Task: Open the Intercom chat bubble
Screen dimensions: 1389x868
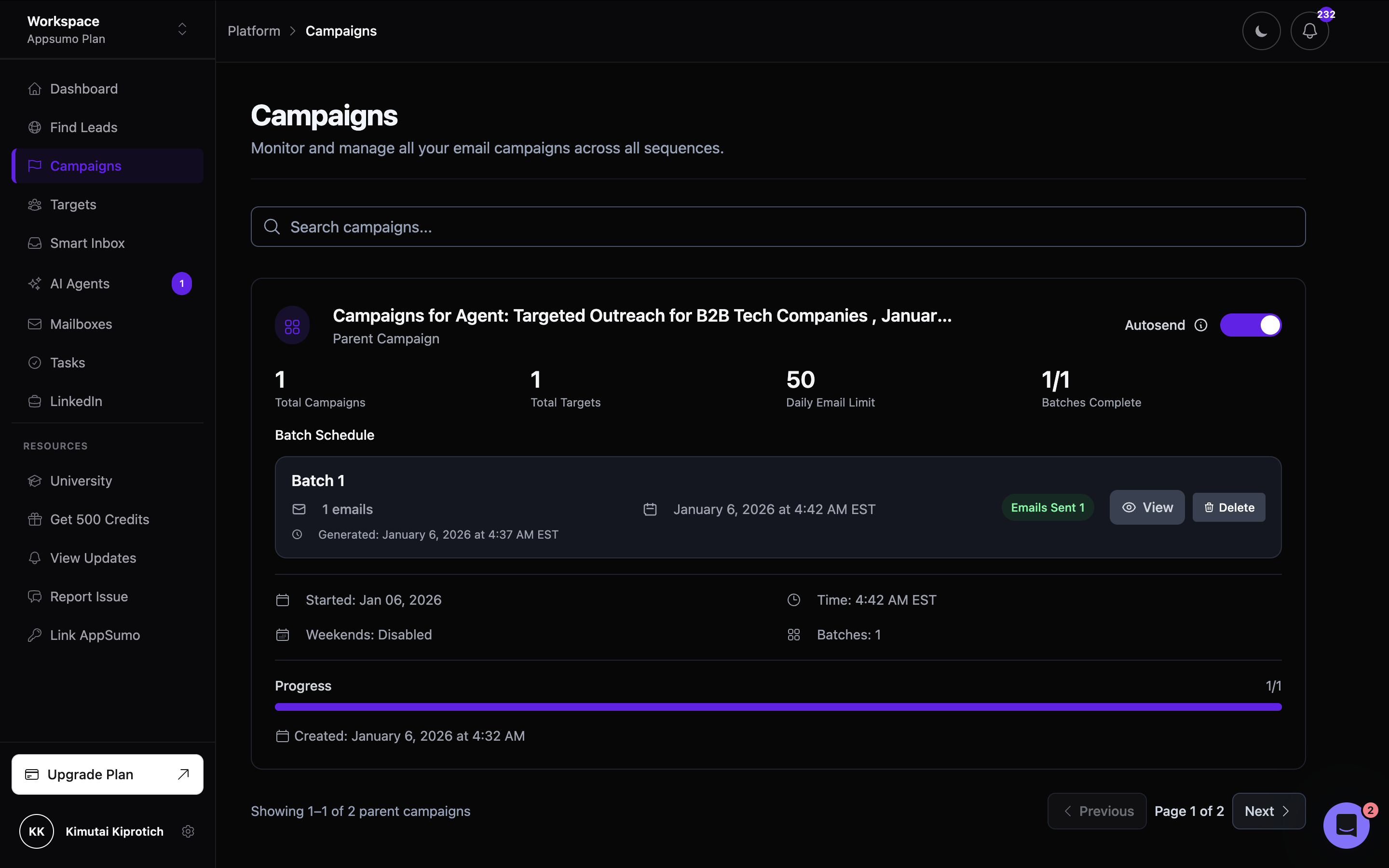Action: [x=1346, y=825]
